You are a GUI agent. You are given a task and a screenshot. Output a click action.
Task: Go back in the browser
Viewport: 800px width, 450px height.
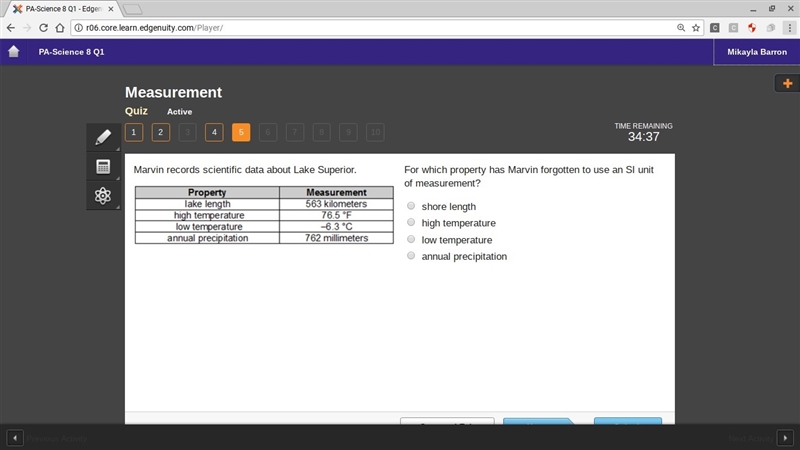(11, 28)
